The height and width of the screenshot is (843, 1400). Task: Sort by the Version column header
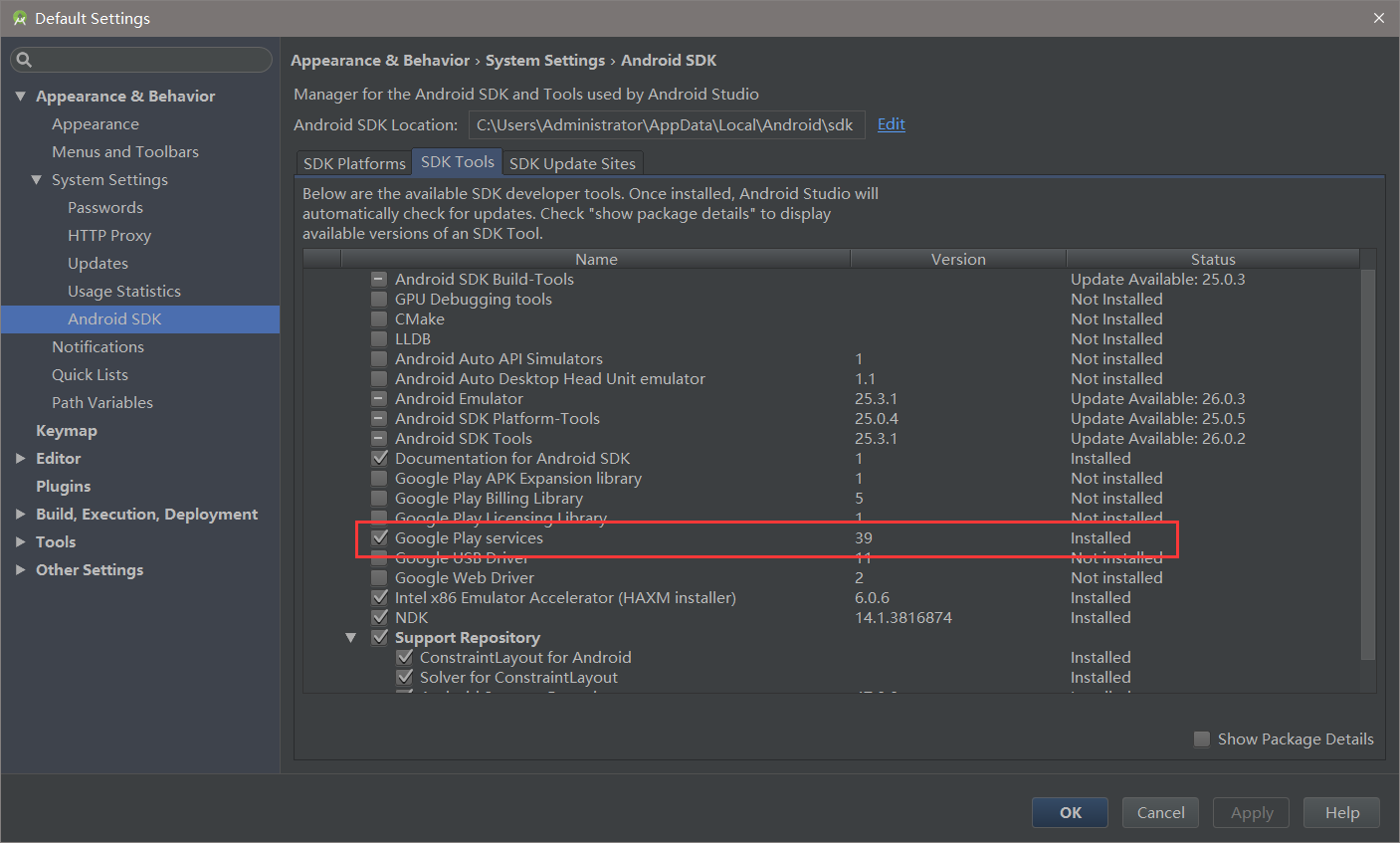point(958,259)
